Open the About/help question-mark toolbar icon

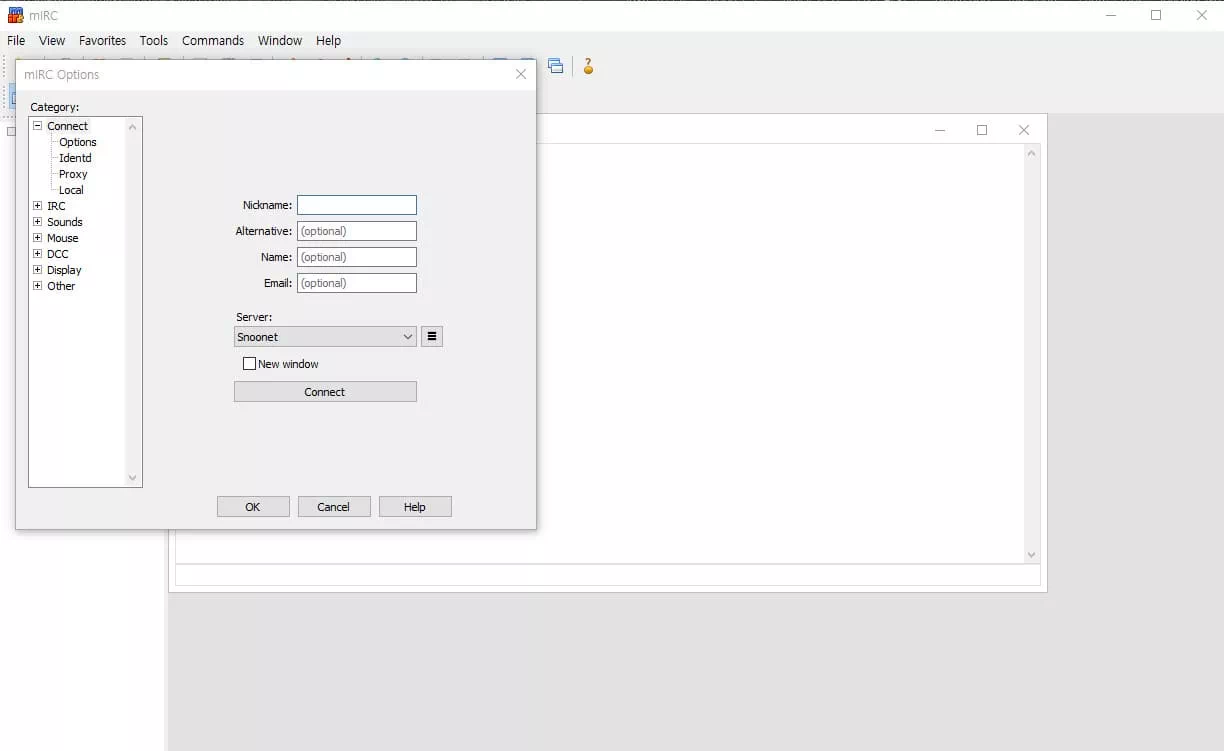tap(588, 66)
